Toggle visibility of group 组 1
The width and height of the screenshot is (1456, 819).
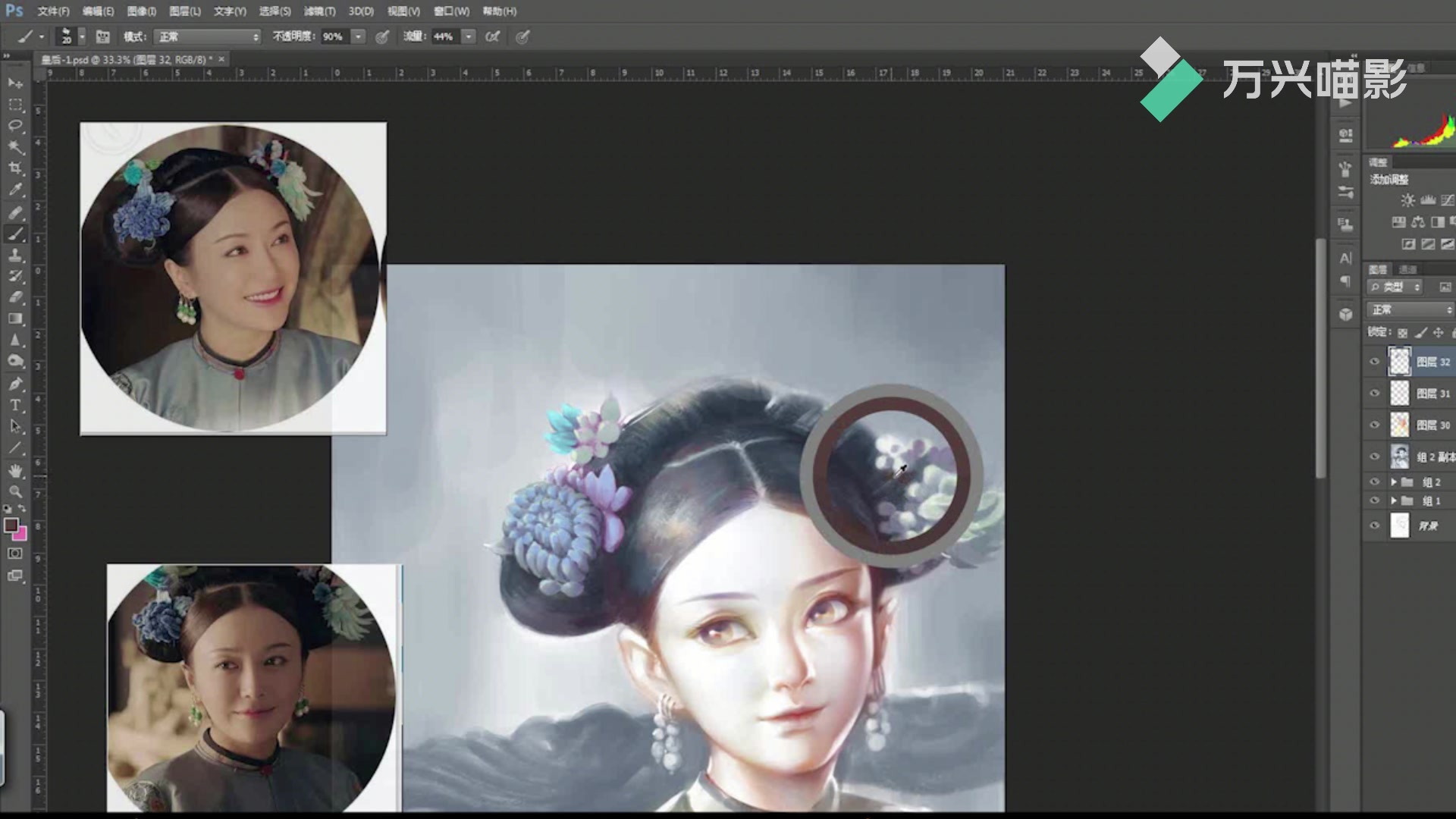tap(1374, 500)
